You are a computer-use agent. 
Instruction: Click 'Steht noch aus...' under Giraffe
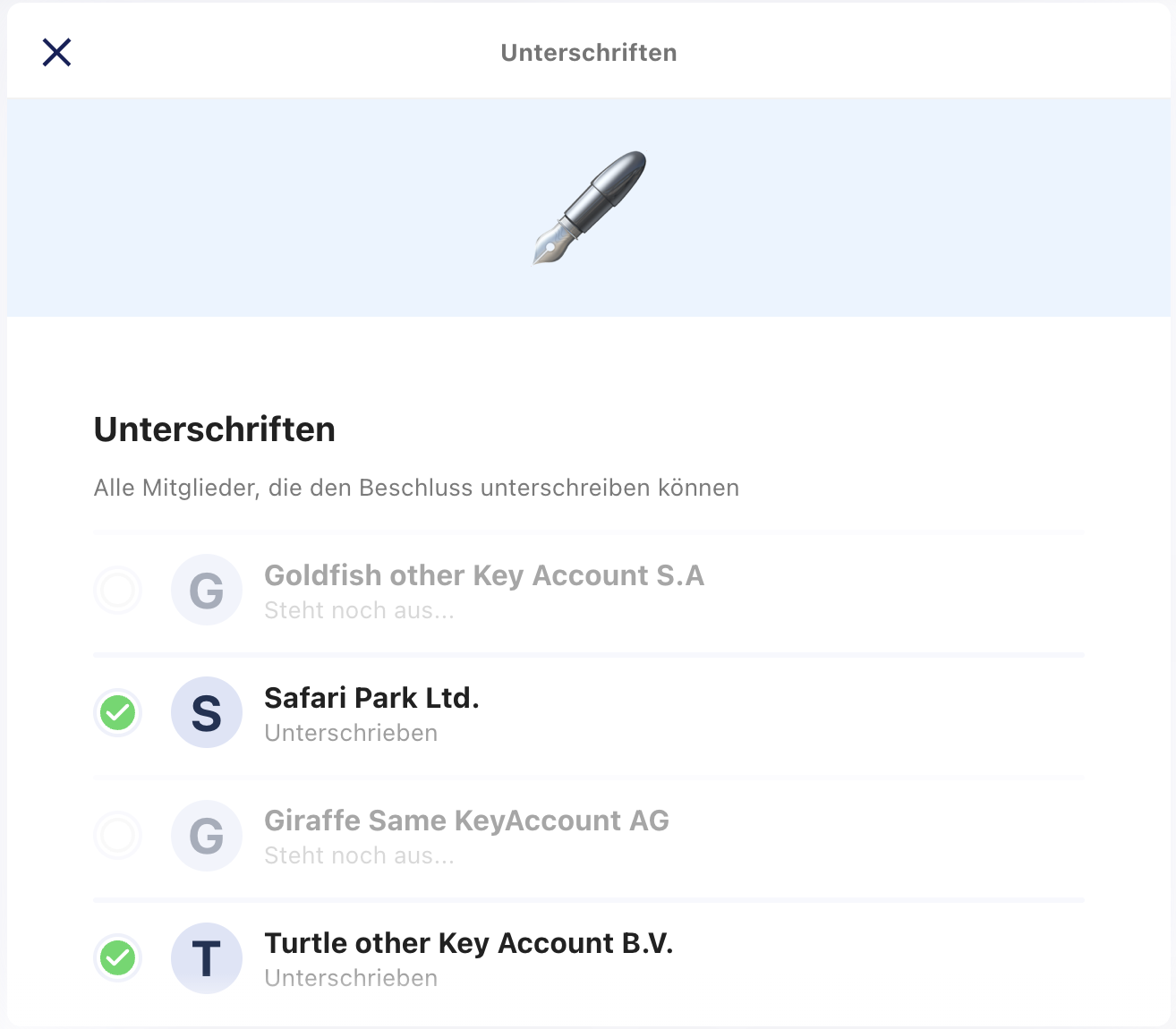tap(360, 855)
